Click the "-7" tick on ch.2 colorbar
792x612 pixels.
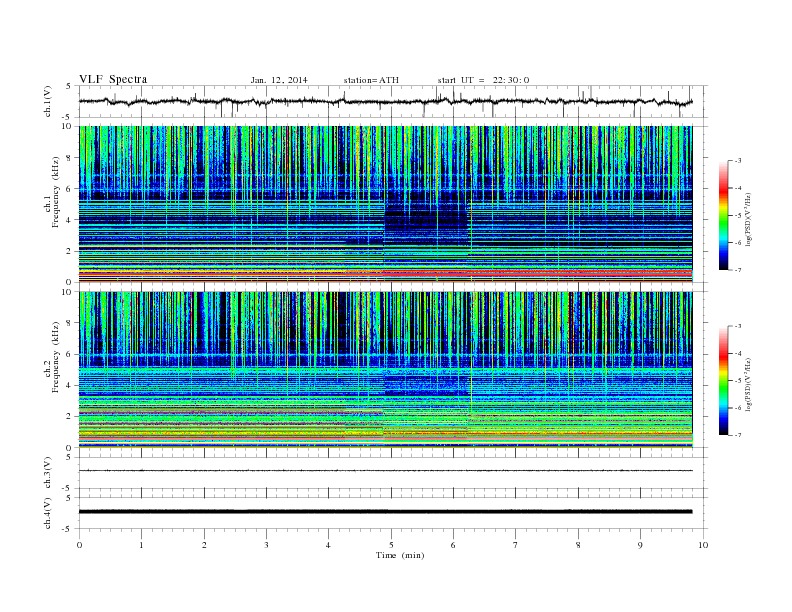tap(737, 435)
